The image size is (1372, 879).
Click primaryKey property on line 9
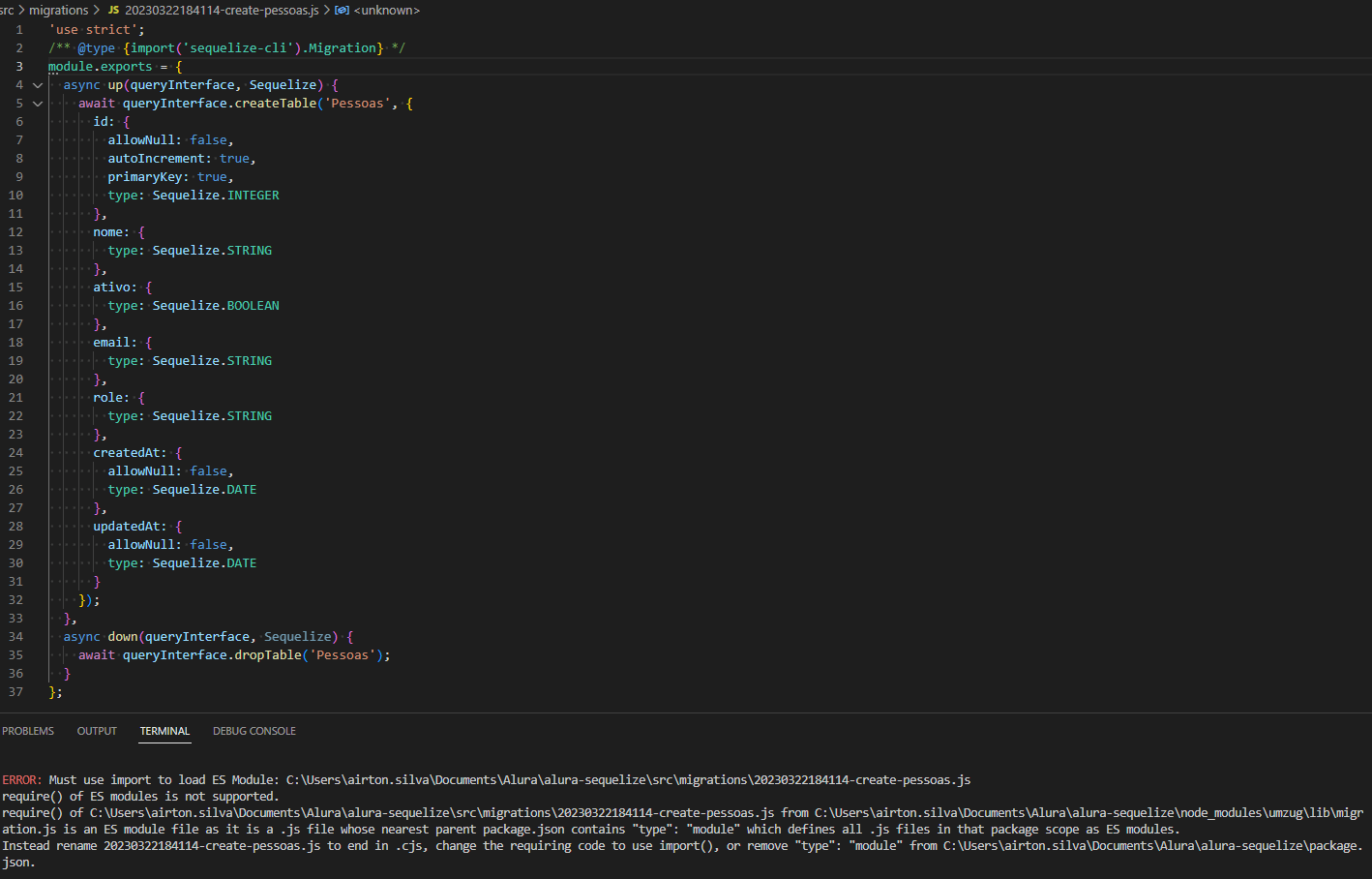tap(145, 177)
